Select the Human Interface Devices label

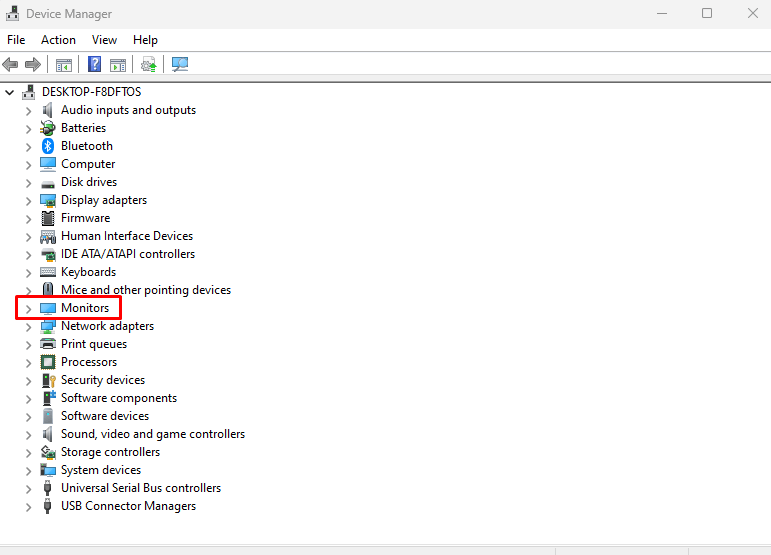(127, 236)
